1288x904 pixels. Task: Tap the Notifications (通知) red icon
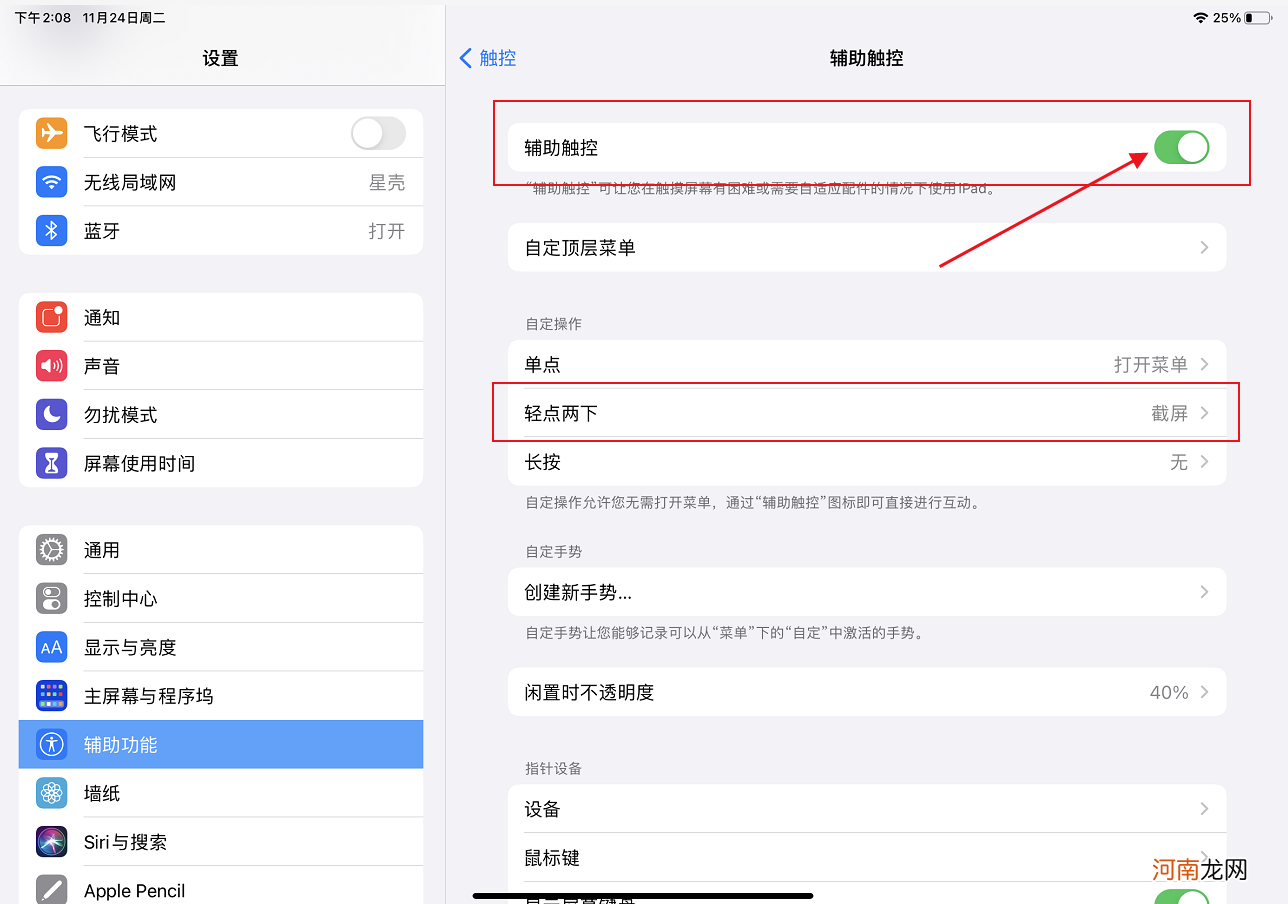click(x=52, y=317)
